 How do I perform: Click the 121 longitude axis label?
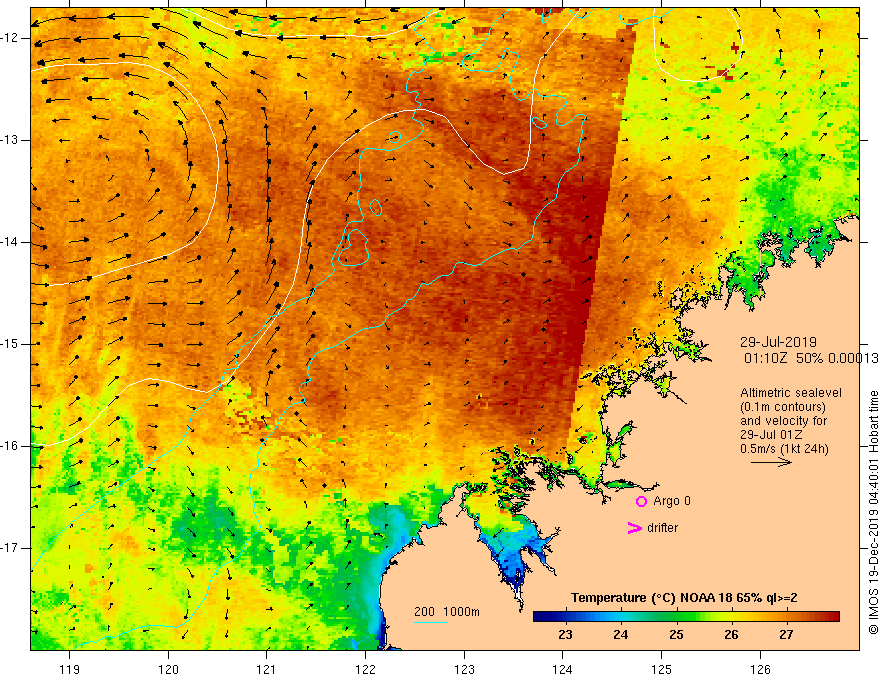[267, 669]
